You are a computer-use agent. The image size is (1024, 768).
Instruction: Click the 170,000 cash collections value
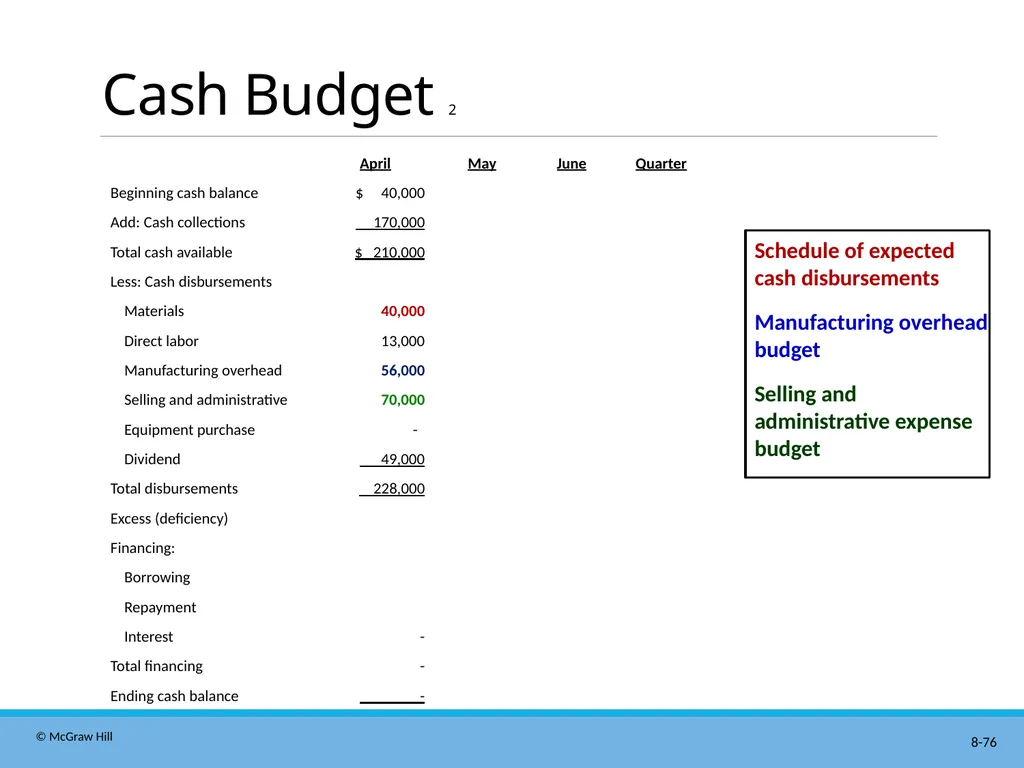pyautogui.click(x=398, y=223)
